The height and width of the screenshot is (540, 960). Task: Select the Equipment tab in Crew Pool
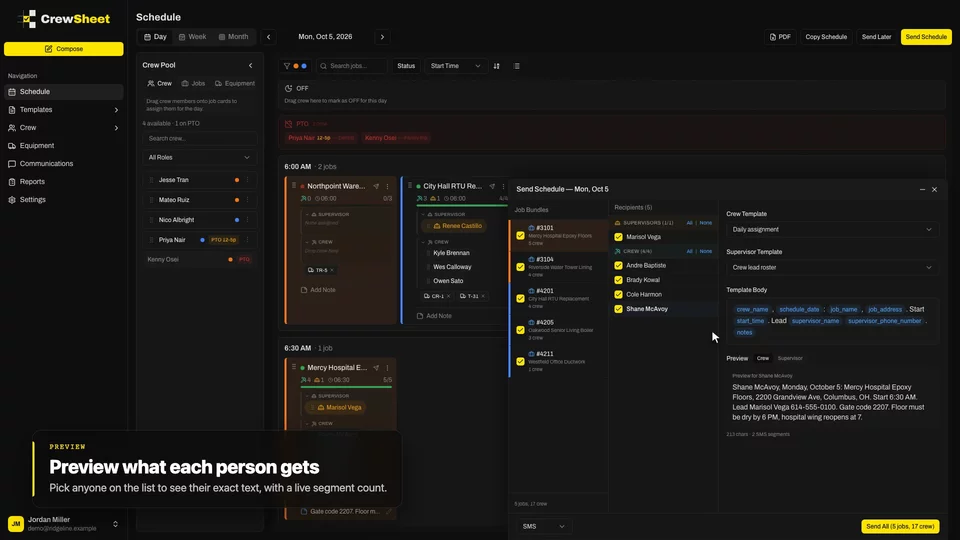pos(234,83)
